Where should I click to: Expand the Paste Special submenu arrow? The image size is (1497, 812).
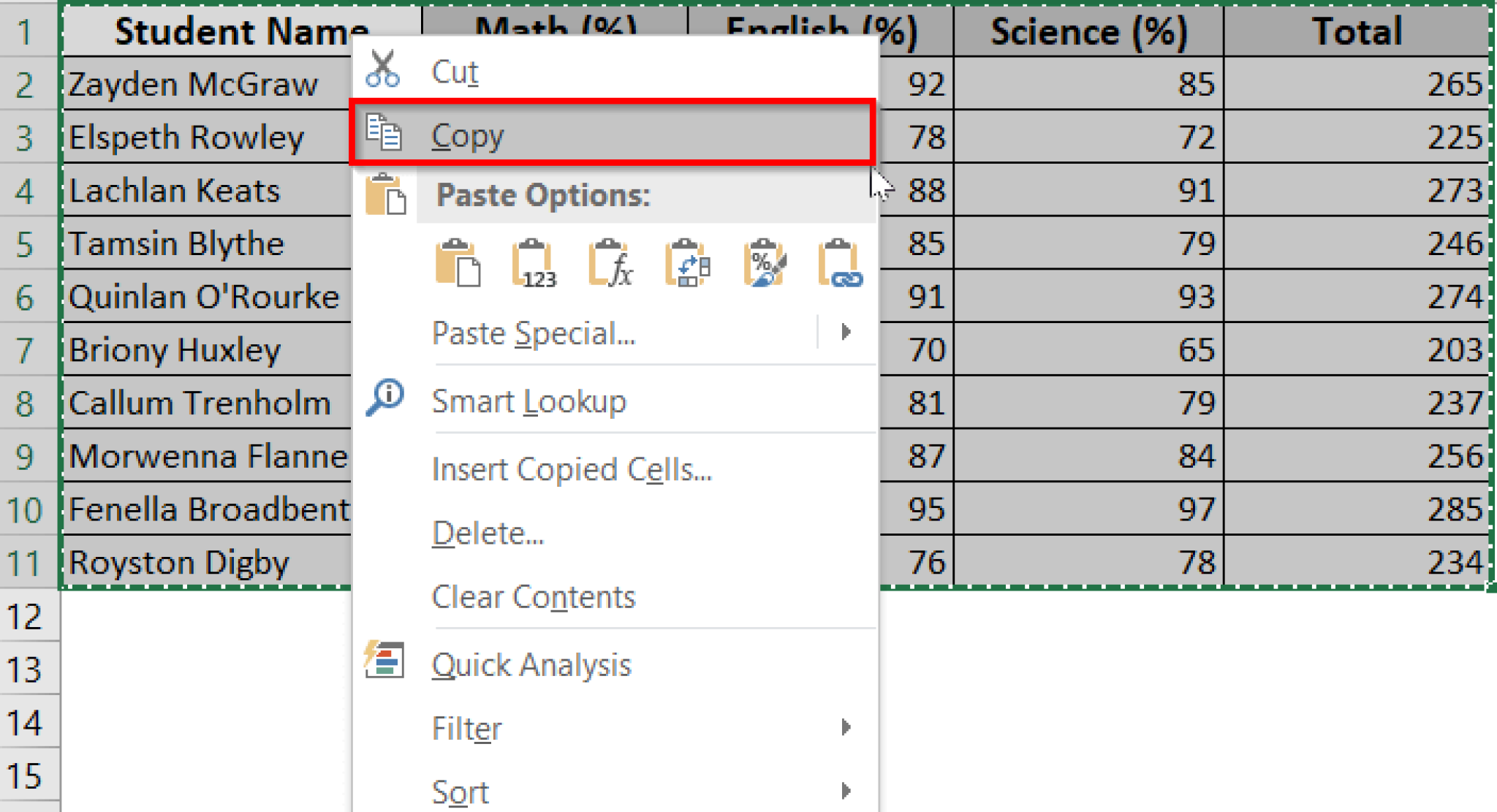[846, 333]
